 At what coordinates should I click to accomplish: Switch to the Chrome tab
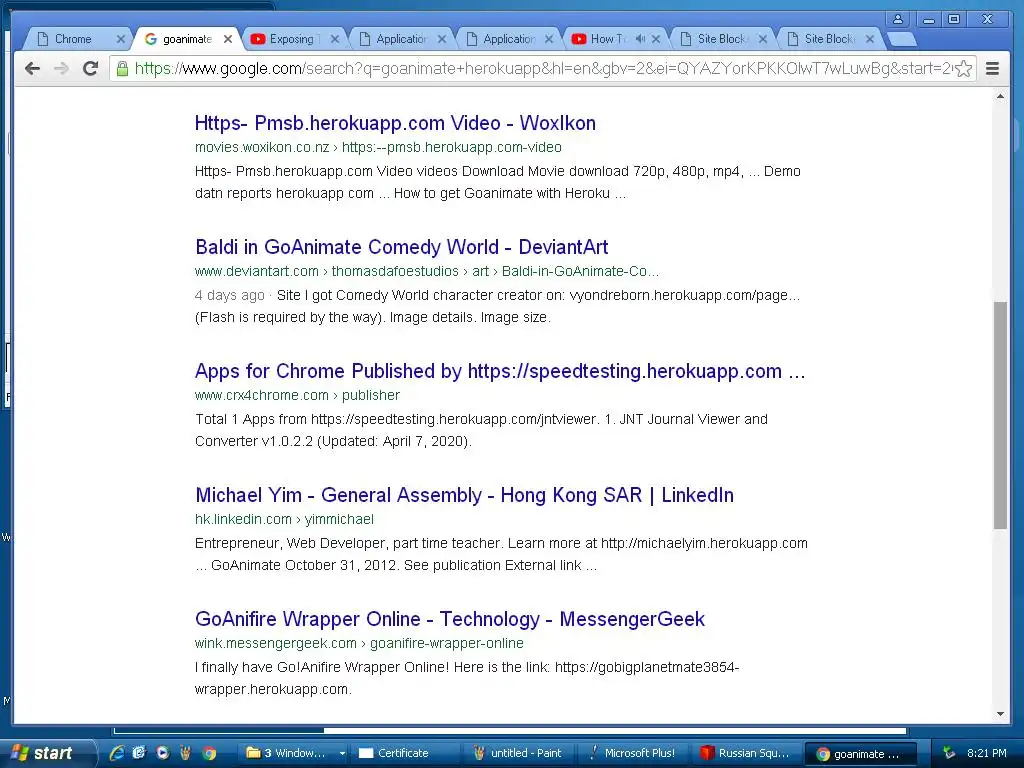pyautogui.click(x=73, y=39)
